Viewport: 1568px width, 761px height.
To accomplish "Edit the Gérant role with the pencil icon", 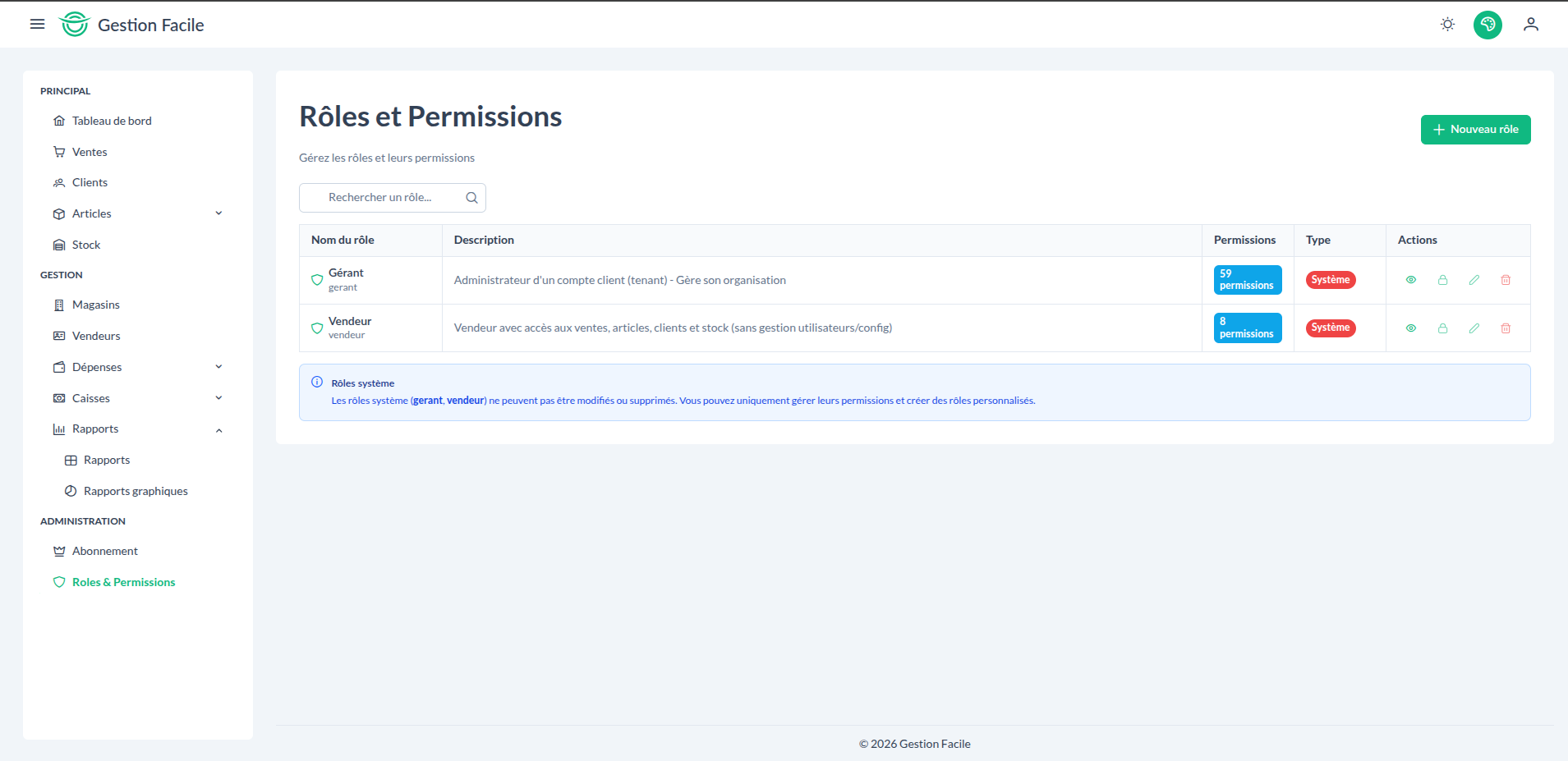I will click(x=1474, y=280).
